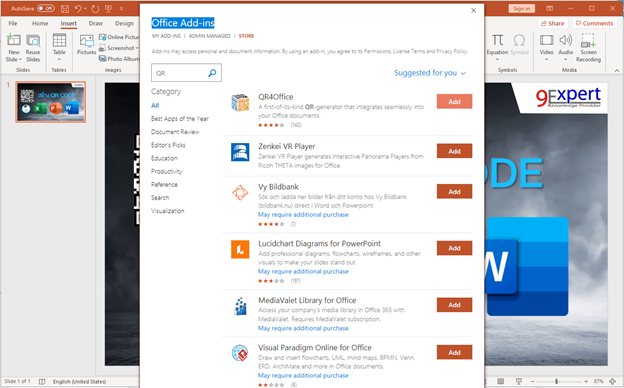Click the magnifier search icon
Image resolution: width=624 pixels, height=388 pixels.
(x=213, y=73)
